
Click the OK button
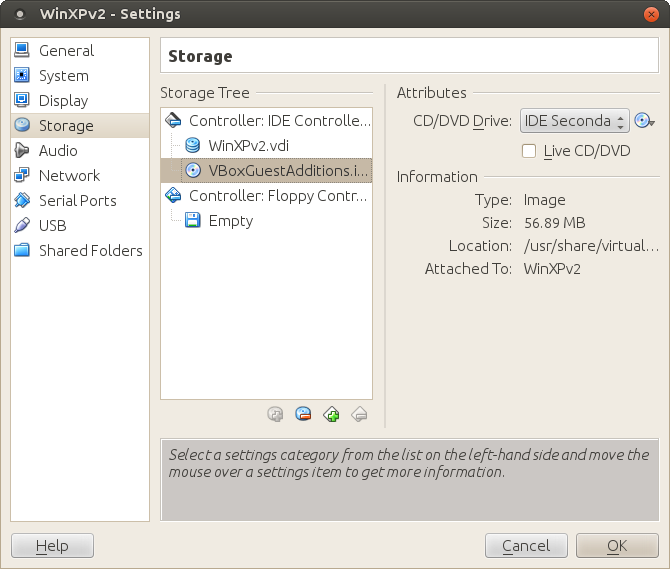pyautogui.click(x=617, y=546)
